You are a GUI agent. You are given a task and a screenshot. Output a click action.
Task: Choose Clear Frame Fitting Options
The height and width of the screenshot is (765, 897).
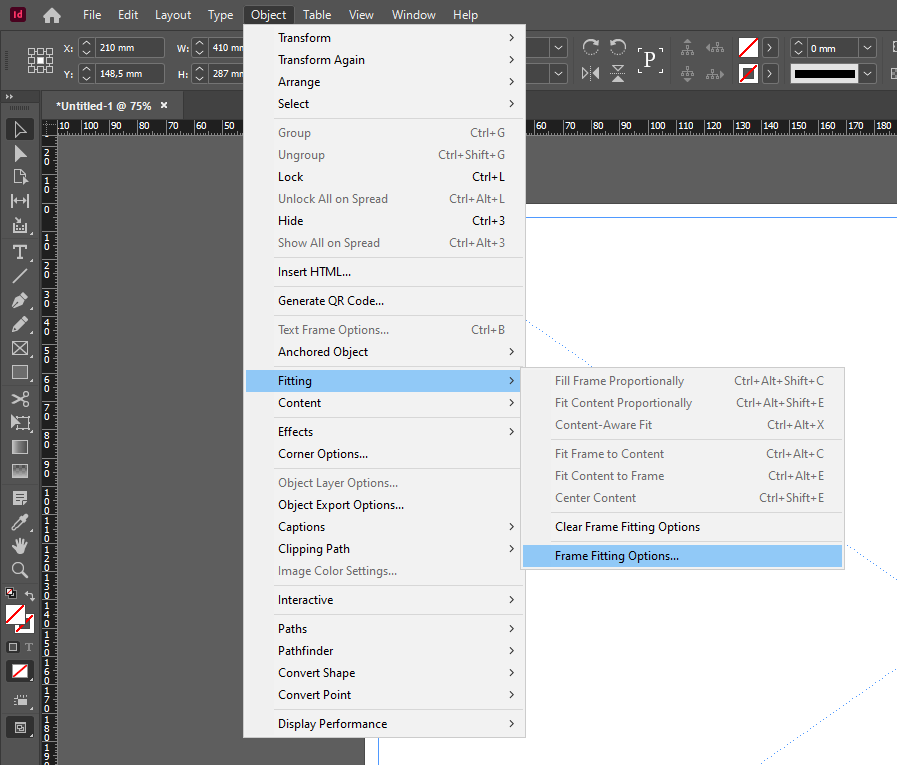[682, 527]
